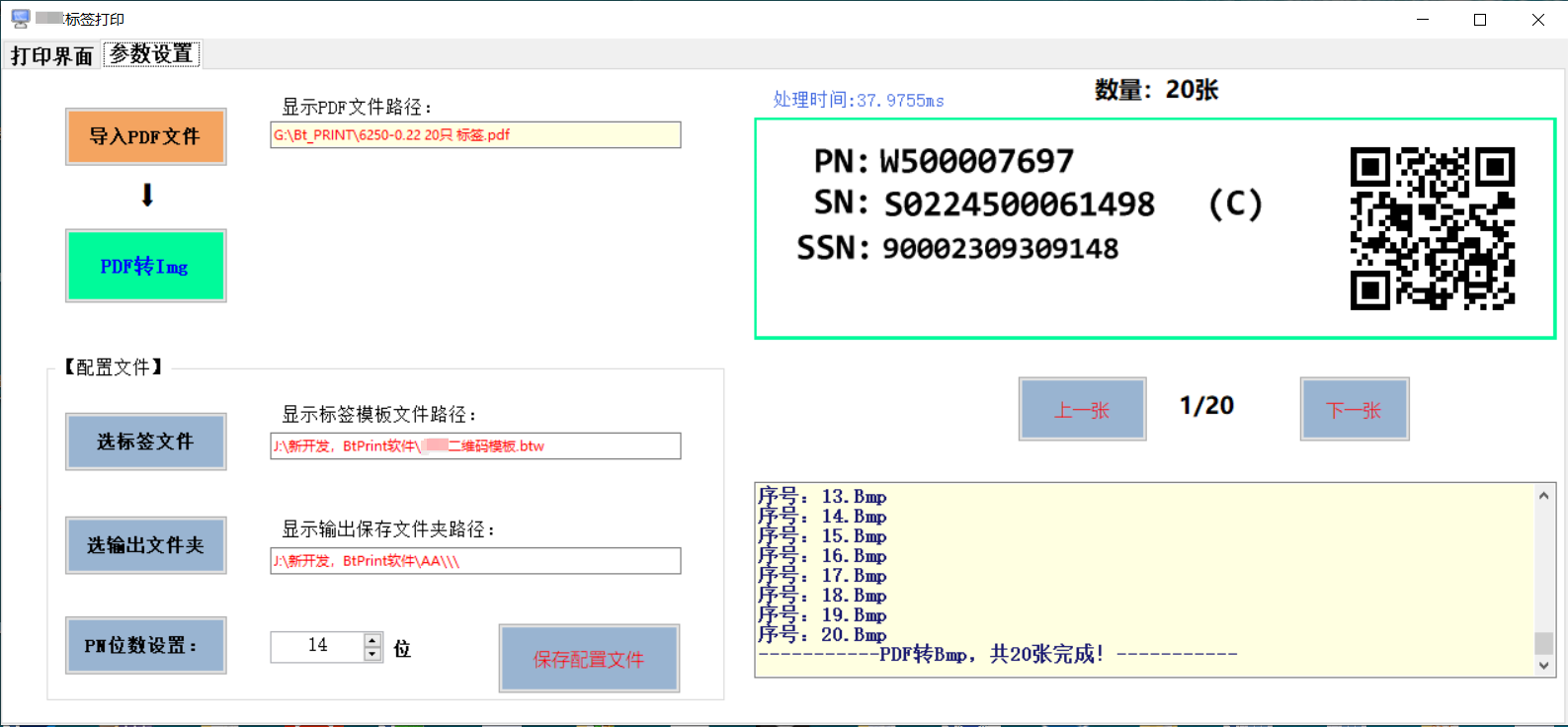Go to previous label with 上一张

click(x=1083, y=409)
